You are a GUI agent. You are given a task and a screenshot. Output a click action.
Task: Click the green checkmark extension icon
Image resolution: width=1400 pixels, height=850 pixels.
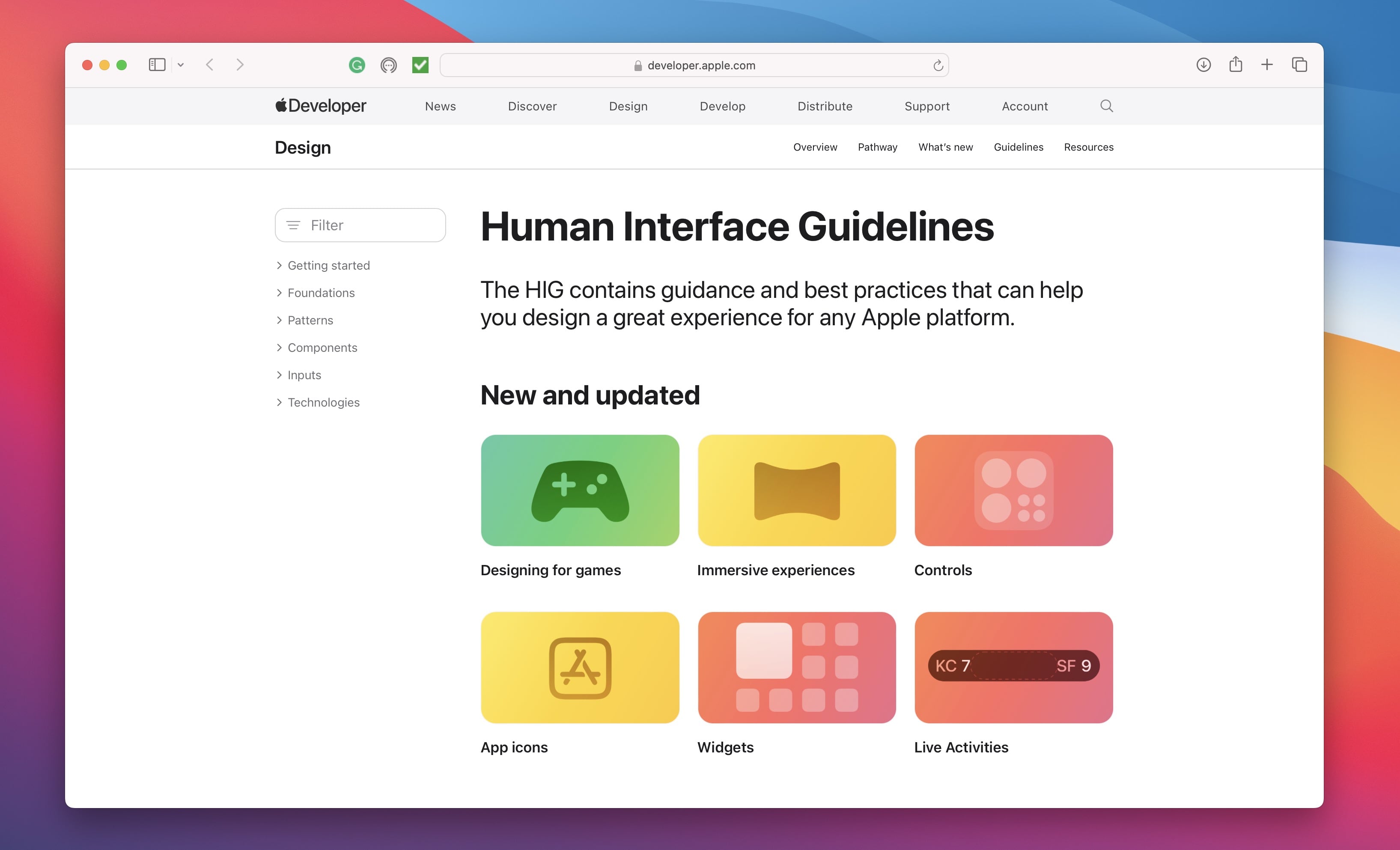pyautogui.click(x=420, y=65)
